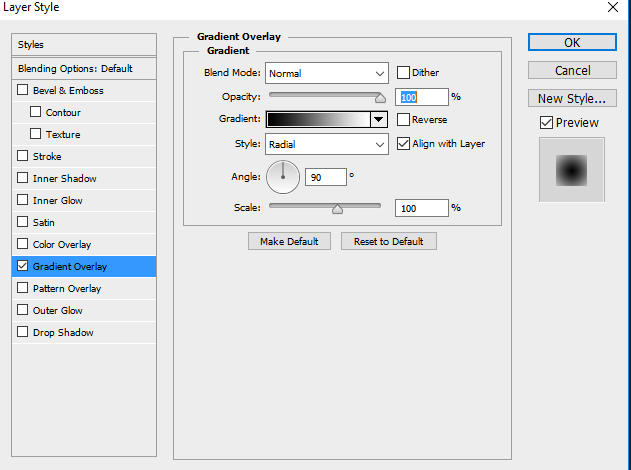Toggle the Preview checkbox
Image resolution: width=631 pixels, height=470 pixels.
[546, 122]
